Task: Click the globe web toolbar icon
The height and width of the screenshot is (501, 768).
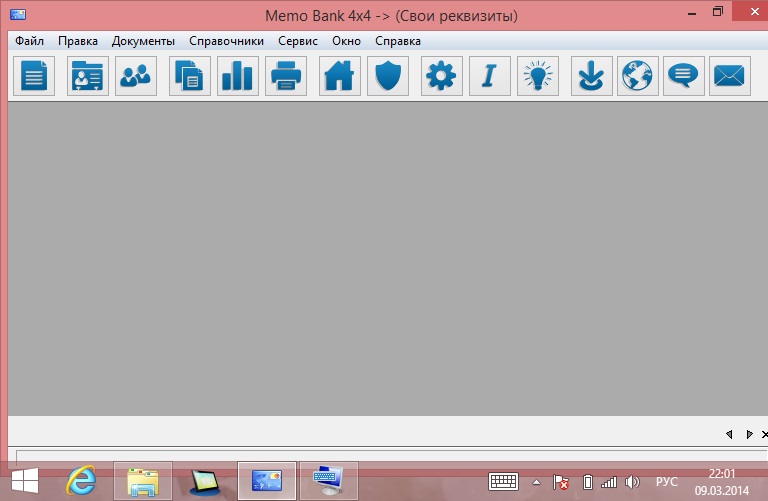Action: click(638, 76)
